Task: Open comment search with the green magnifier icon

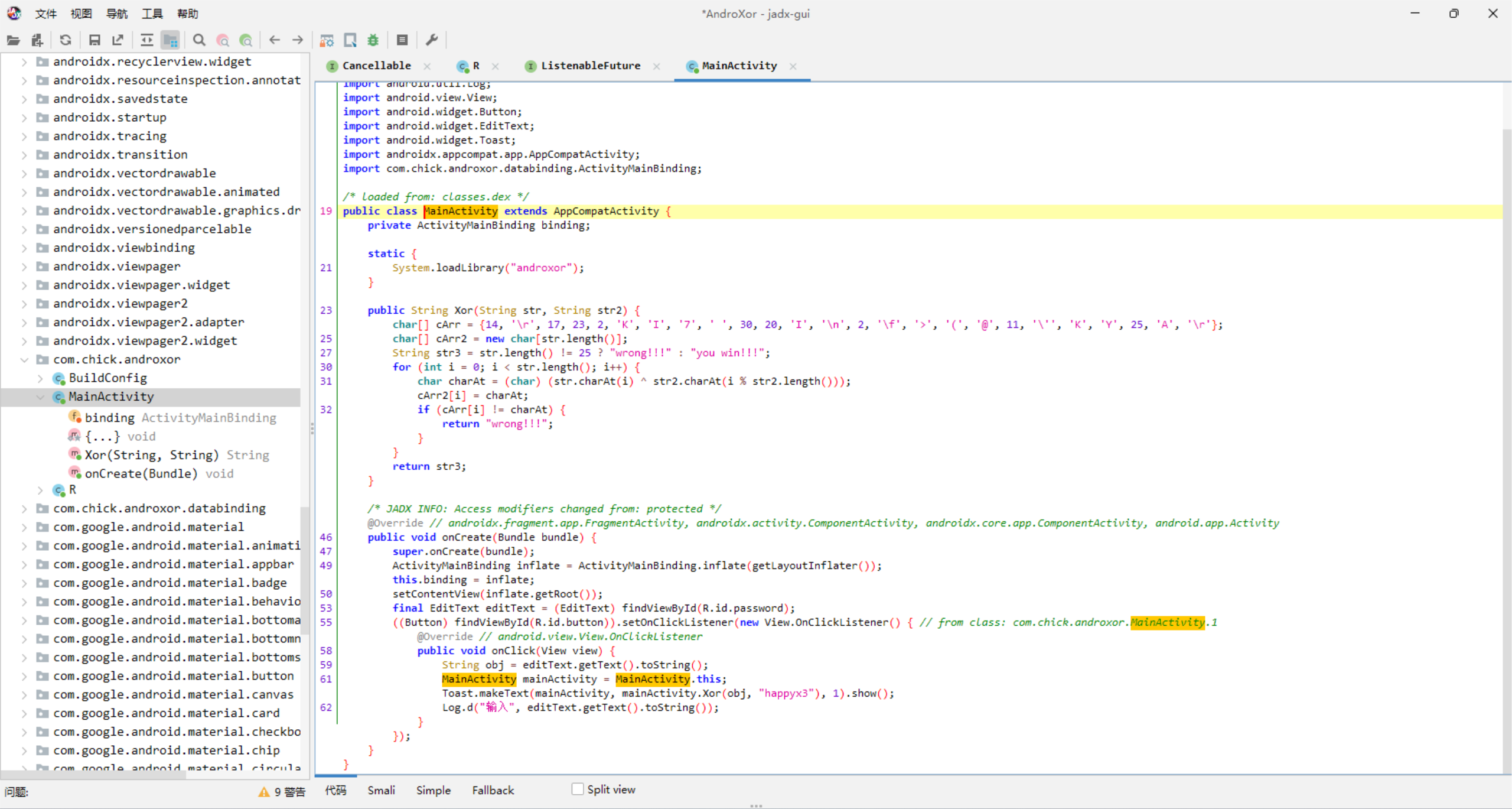Action: pyautogui.click(x=246, y=40)
